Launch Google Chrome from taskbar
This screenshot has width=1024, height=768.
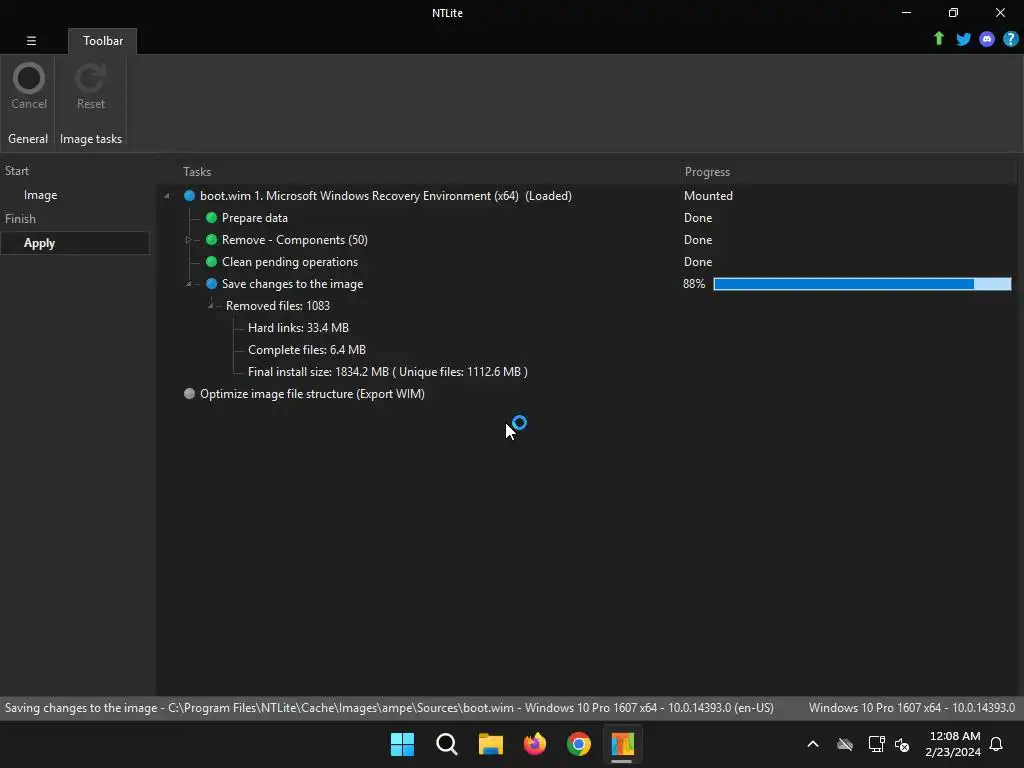coord(579,744)
